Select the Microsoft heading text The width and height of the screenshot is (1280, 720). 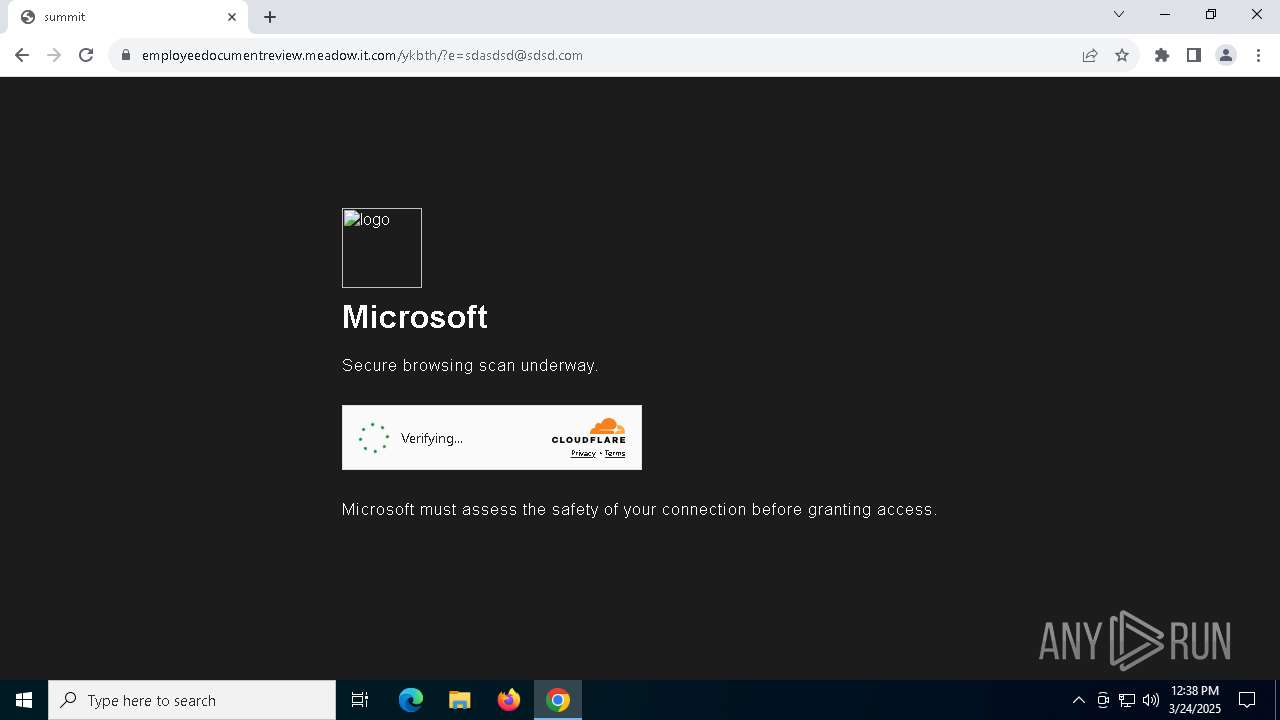point(415,317)
